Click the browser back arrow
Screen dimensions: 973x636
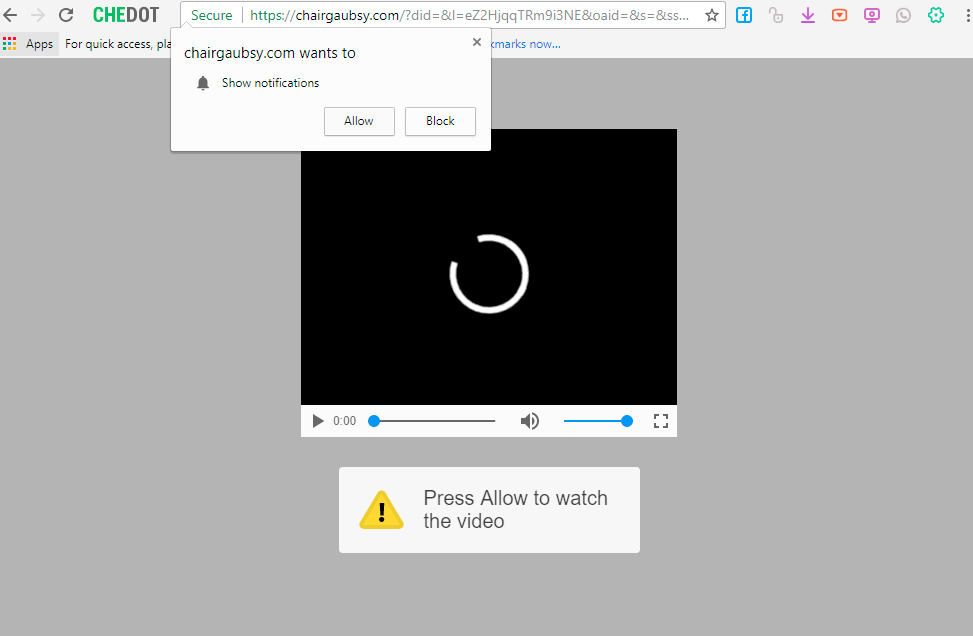pos(11,15)
